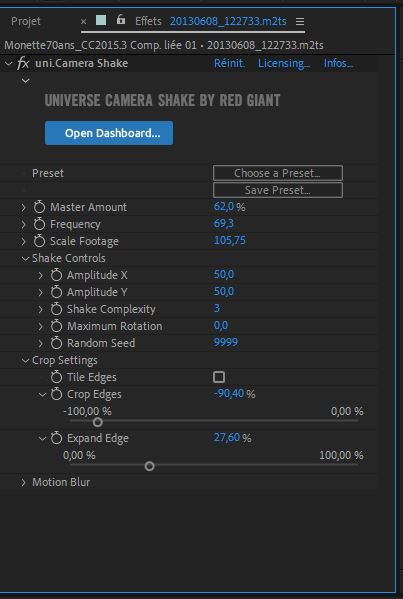
Task: Click the Scale Footage stopwatch icon
Action: pos(39,241)
